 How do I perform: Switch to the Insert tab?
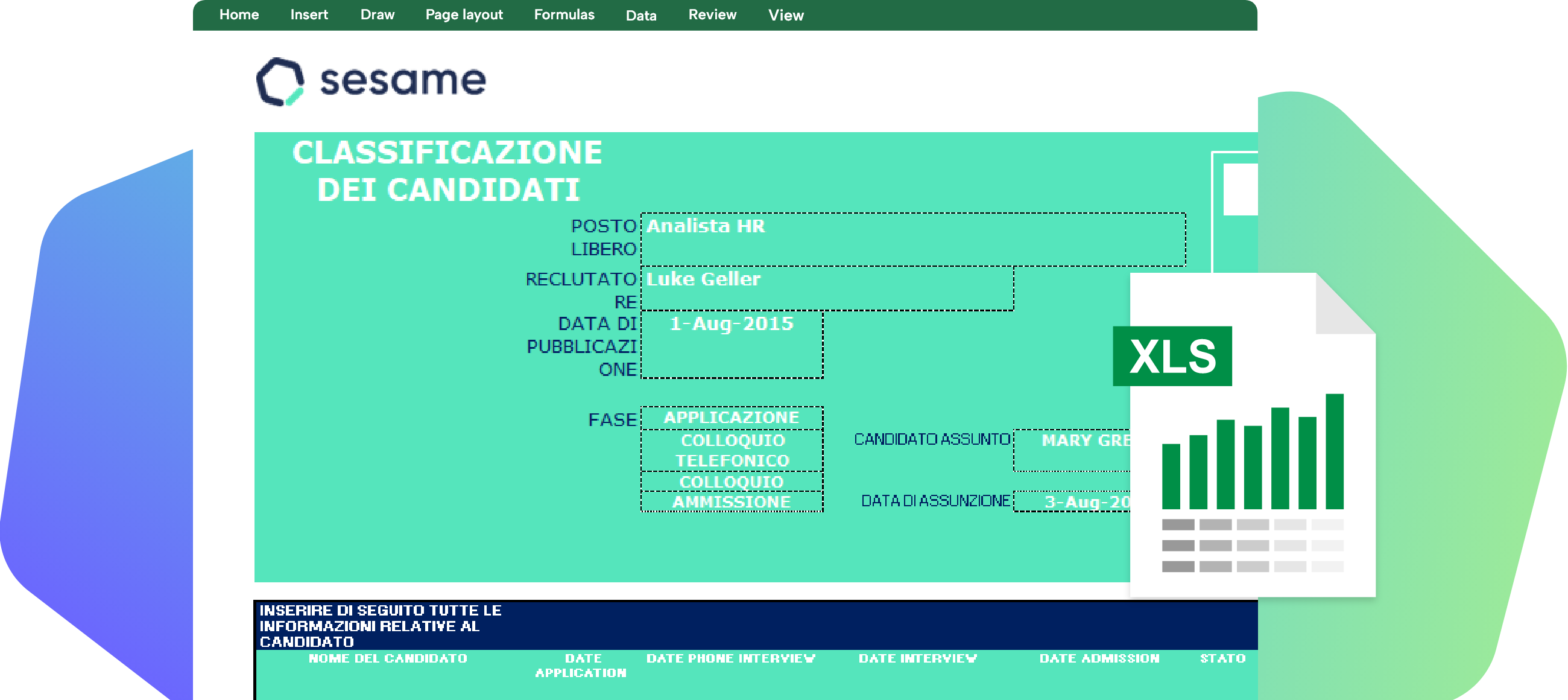tap(309, 14)
